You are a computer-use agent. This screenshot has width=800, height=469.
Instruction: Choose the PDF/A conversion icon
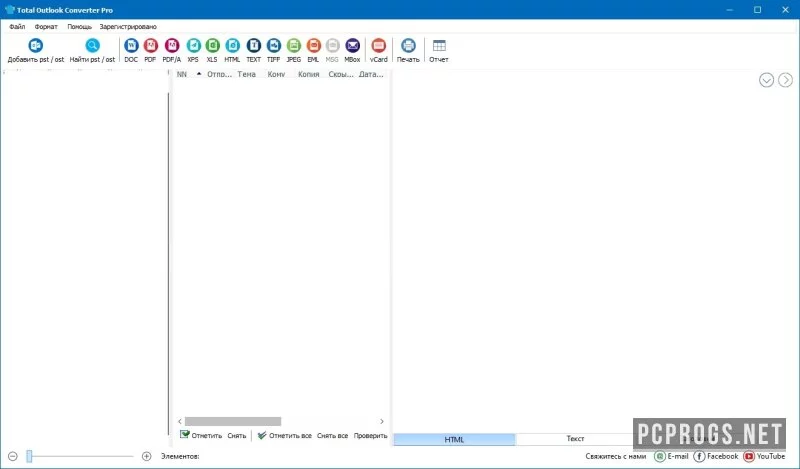172,46
